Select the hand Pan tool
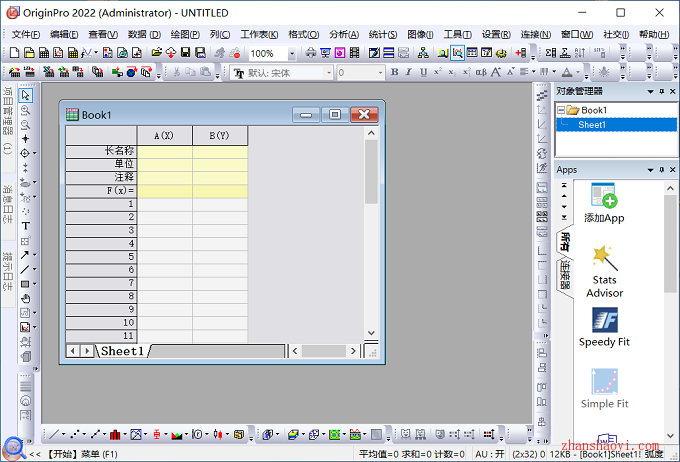Viewport: 680px width, 462px height. [26, 298]
